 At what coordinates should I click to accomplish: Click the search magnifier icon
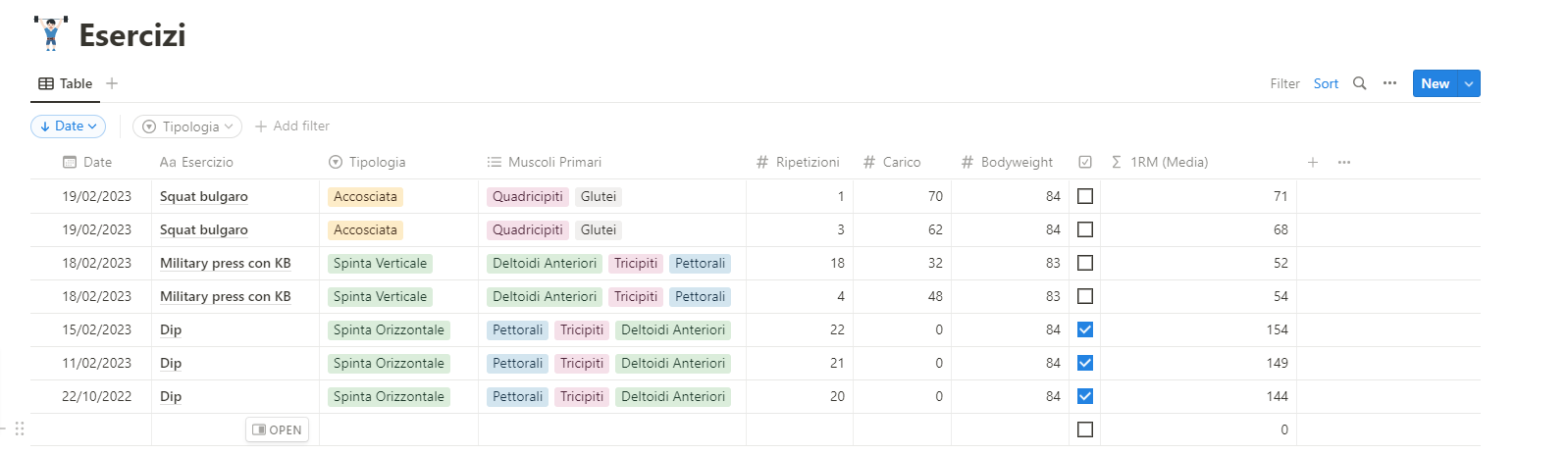coord(1359,83)
